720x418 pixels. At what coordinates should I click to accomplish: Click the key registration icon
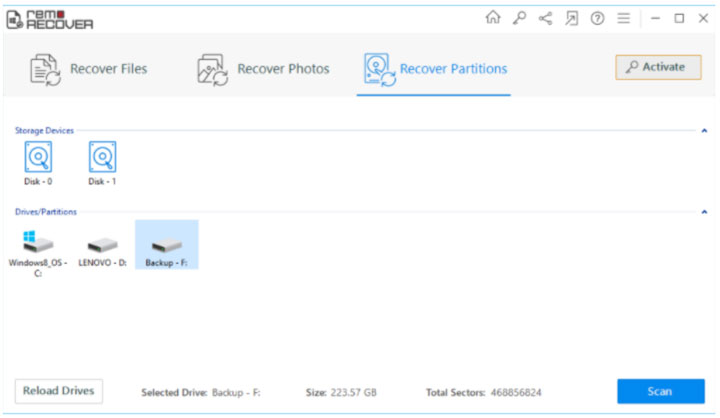click(519, 18)
